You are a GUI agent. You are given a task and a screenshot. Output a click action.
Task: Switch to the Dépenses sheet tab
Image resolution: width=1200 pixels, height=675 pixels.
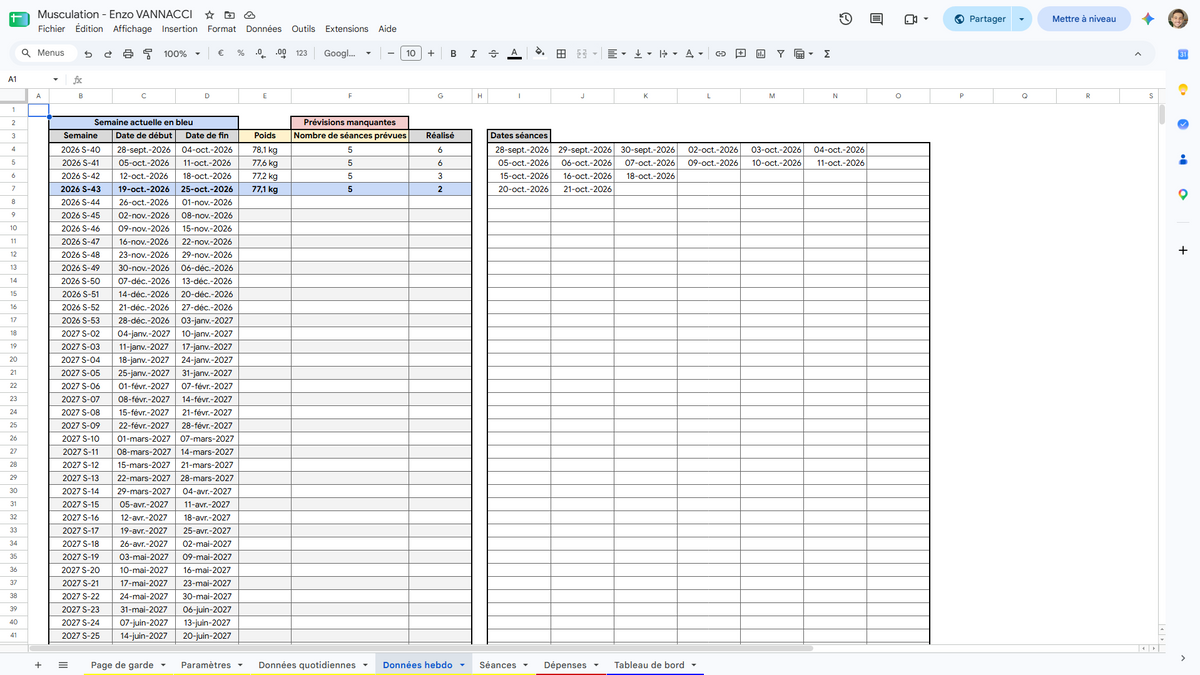coord(565,665)
